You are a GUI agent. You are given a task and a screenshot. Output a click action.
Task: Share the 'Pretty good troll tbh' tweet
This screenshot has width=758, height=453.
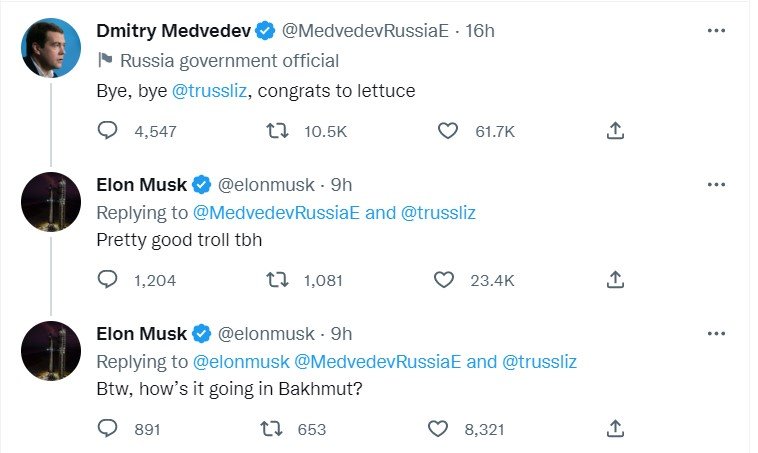click(616, 280)
